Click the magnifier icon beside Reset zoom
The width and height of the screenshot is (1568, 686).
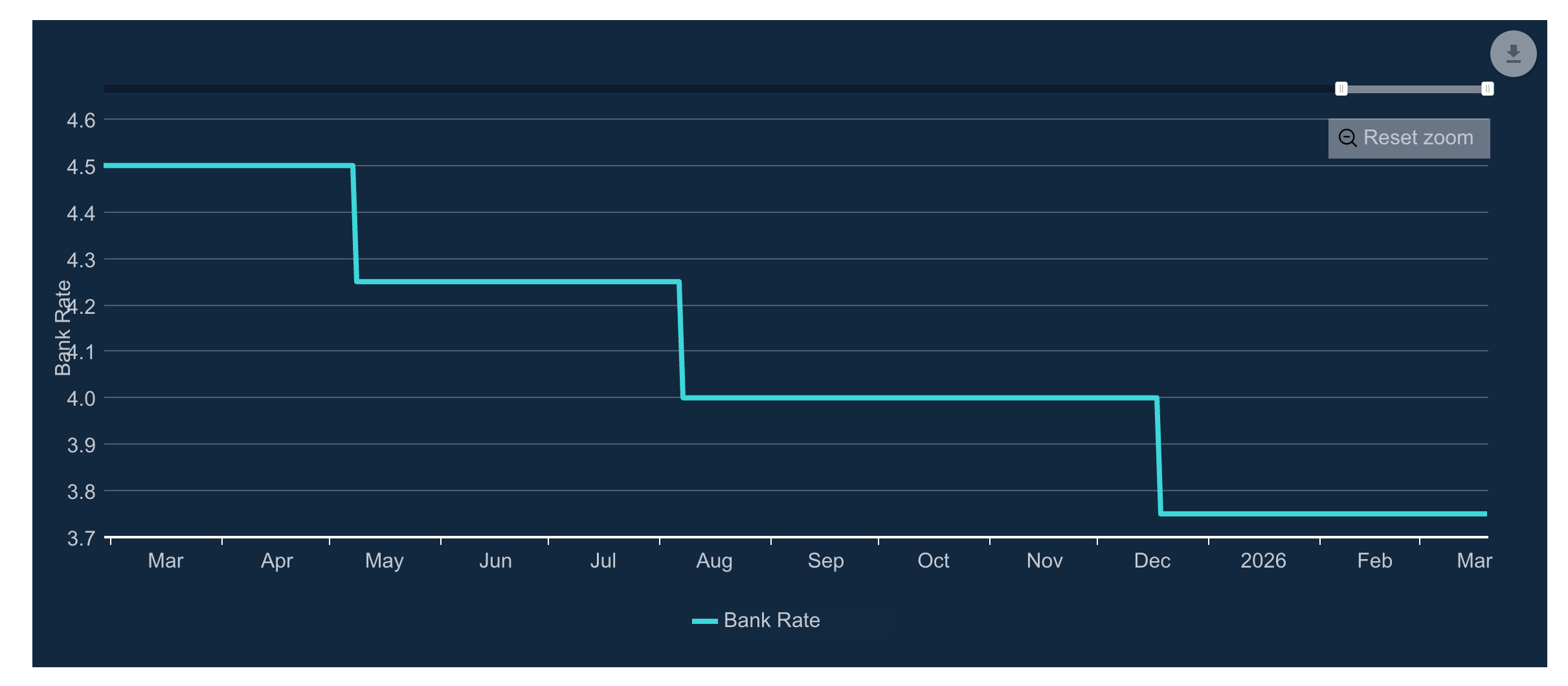pyautogui.click(x=1347, y=138)
